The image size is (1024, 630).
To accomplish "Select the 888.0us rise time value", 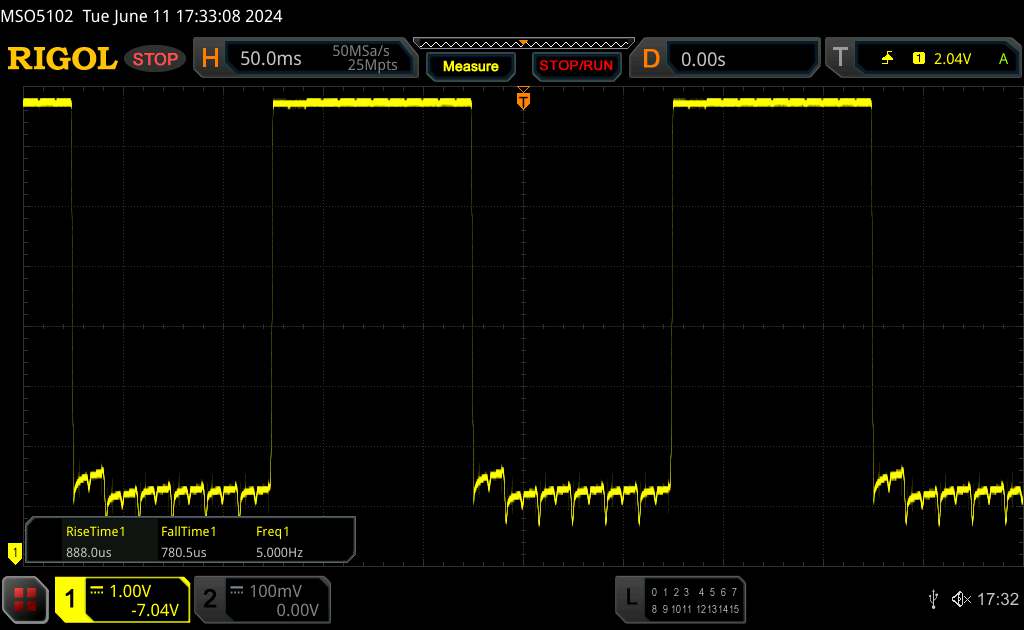I will click(89, 552).
